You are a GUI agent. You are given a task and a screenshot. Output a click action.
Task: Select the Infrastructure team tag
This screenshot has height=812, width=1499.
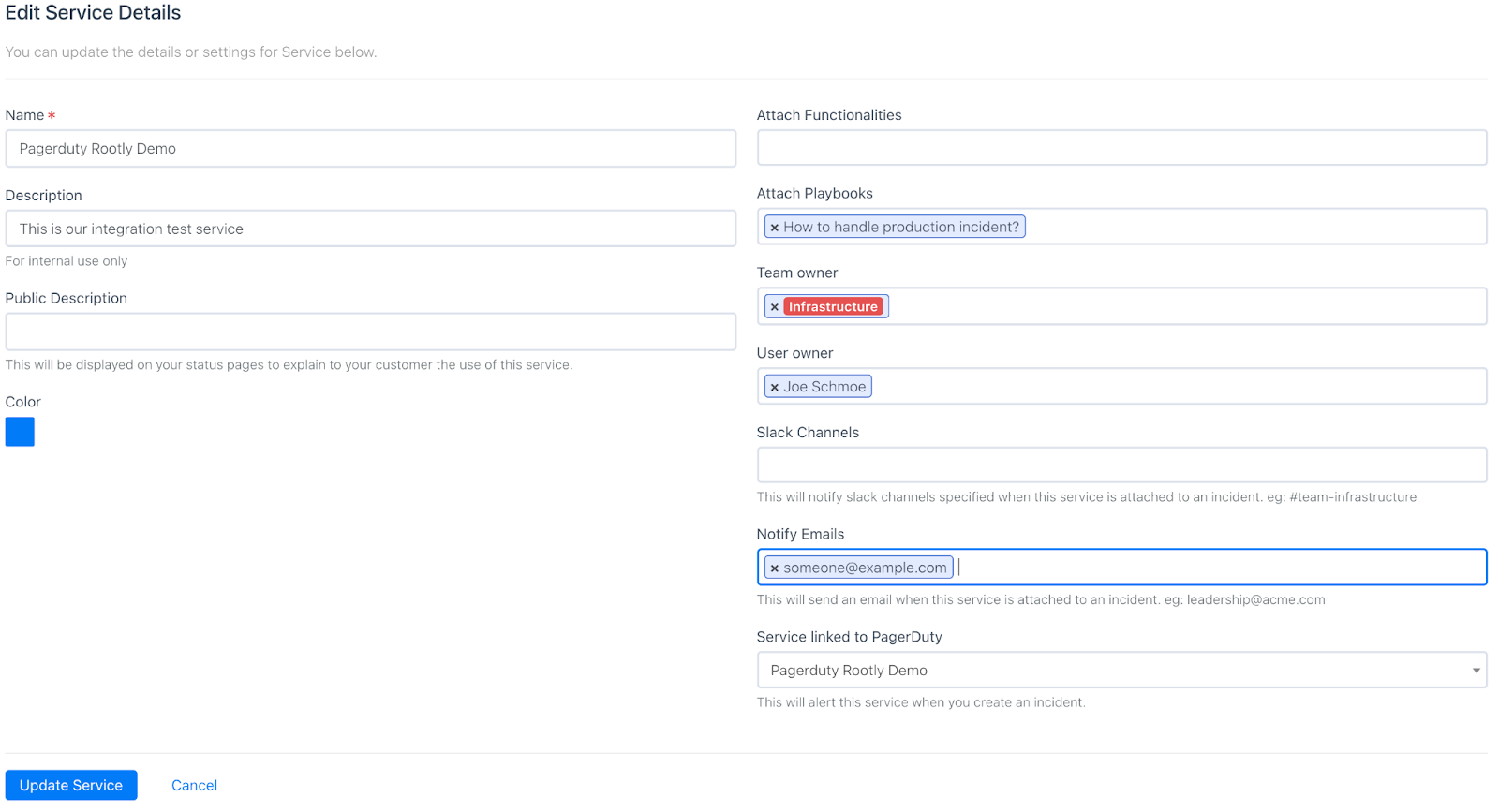(833, 306)
